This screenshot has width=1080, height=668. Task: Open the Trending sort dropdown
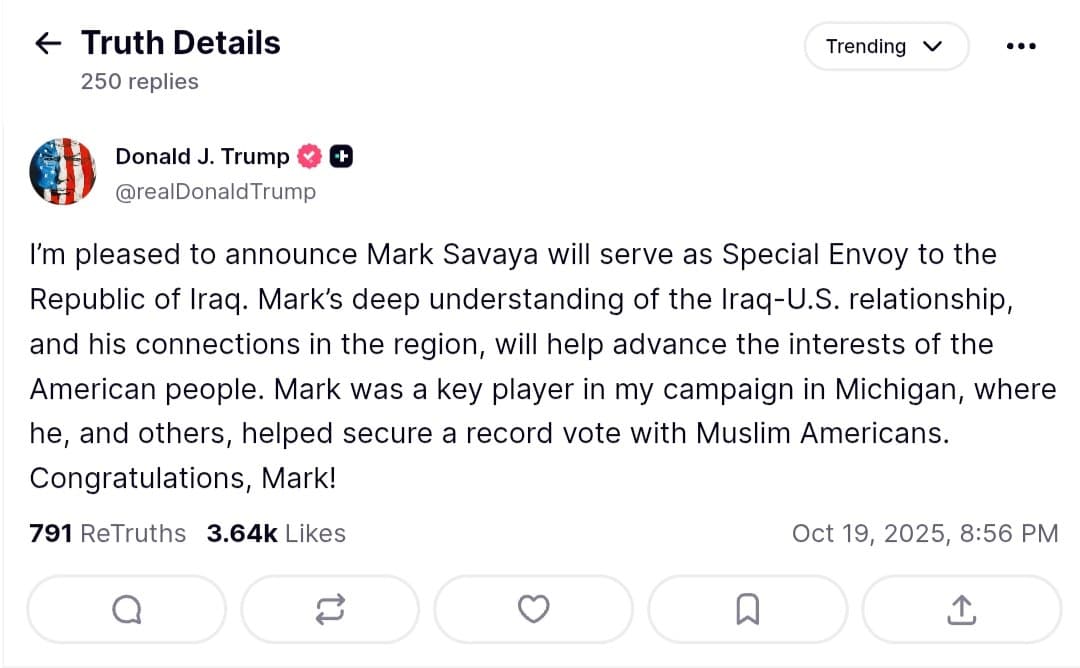click(x=886, y=46)
